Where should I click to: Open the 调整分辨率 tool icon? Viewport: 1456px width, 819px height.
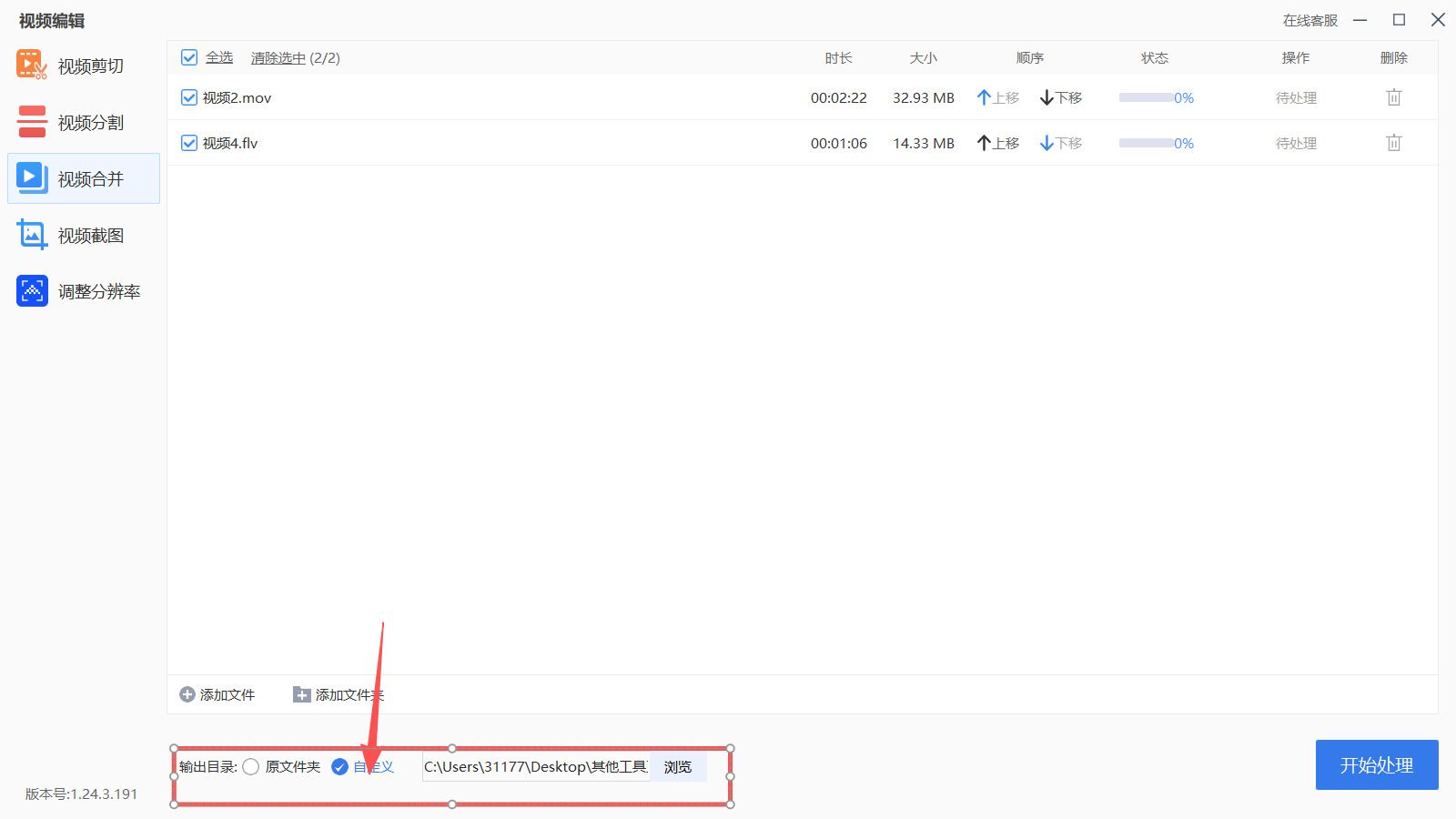pos(32,291)
